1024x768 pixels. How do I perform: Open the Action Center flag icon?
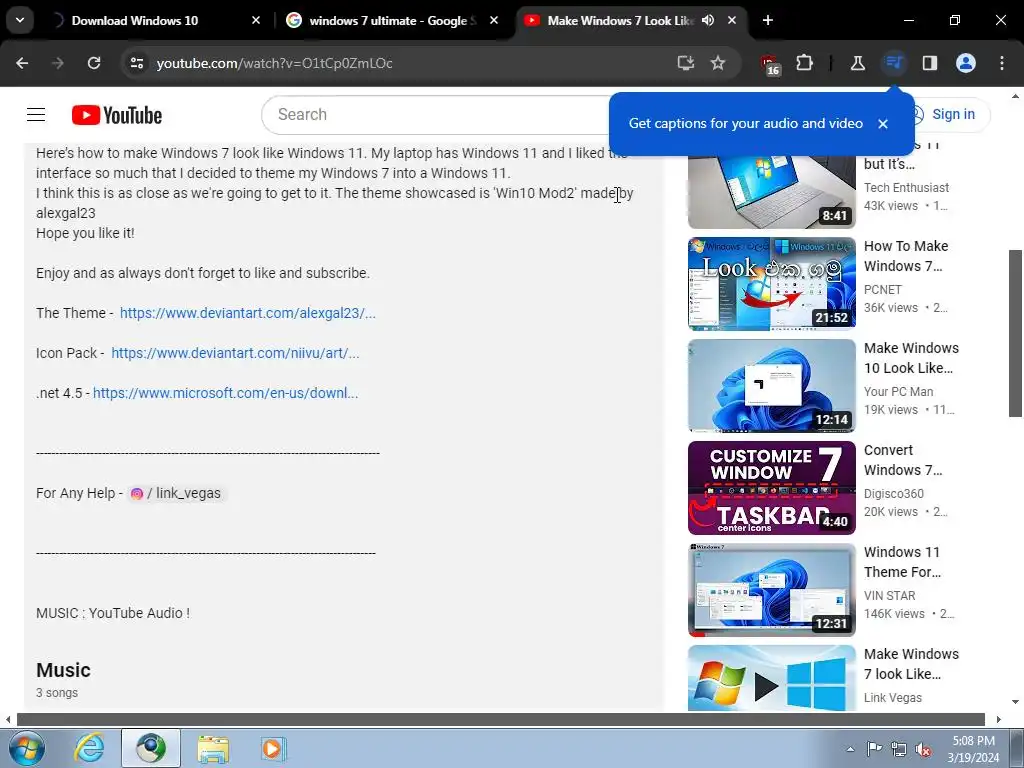click(x=874, y=749)
